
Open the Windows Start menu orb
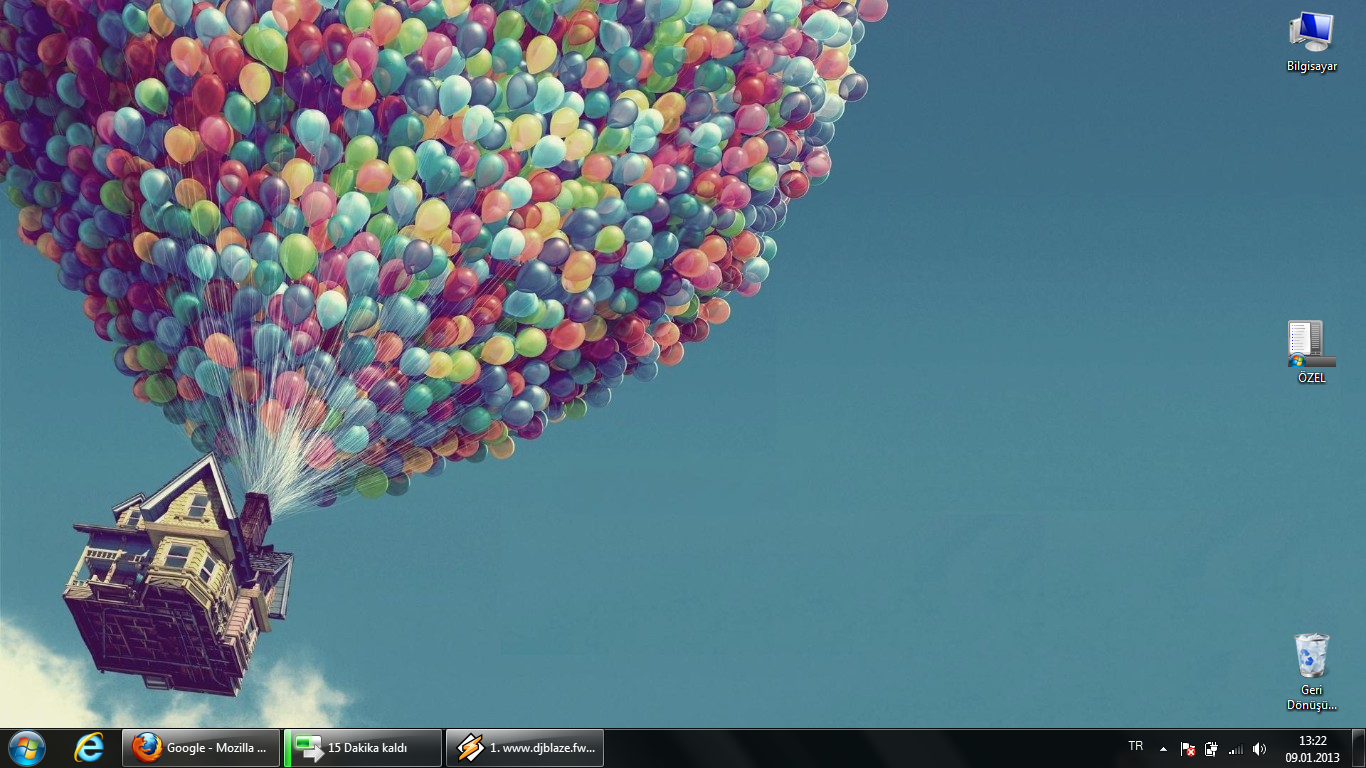pos(27,748)
